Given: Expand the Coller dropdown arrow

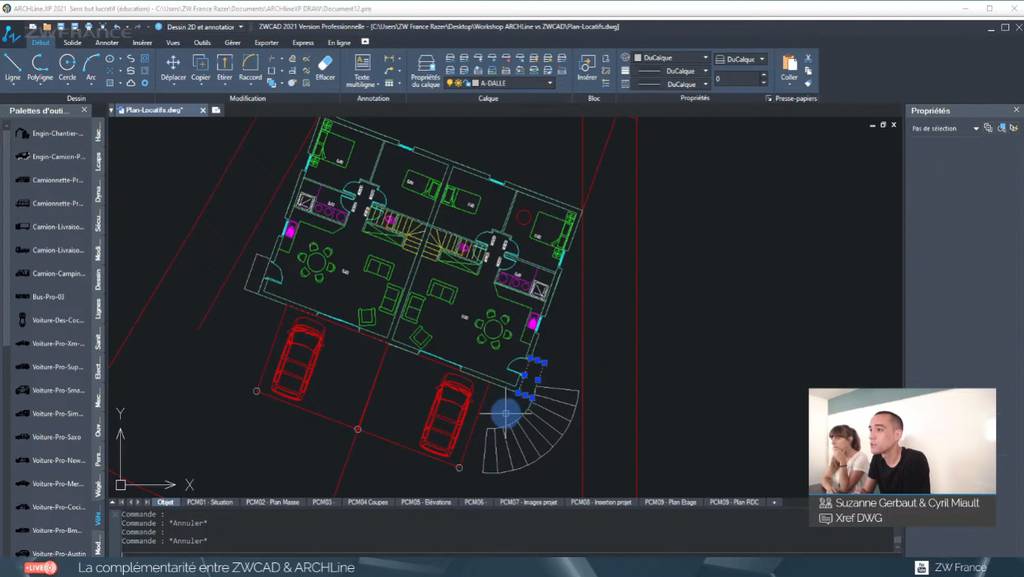Looking at the screenshot, I should [x=789, y=85].
